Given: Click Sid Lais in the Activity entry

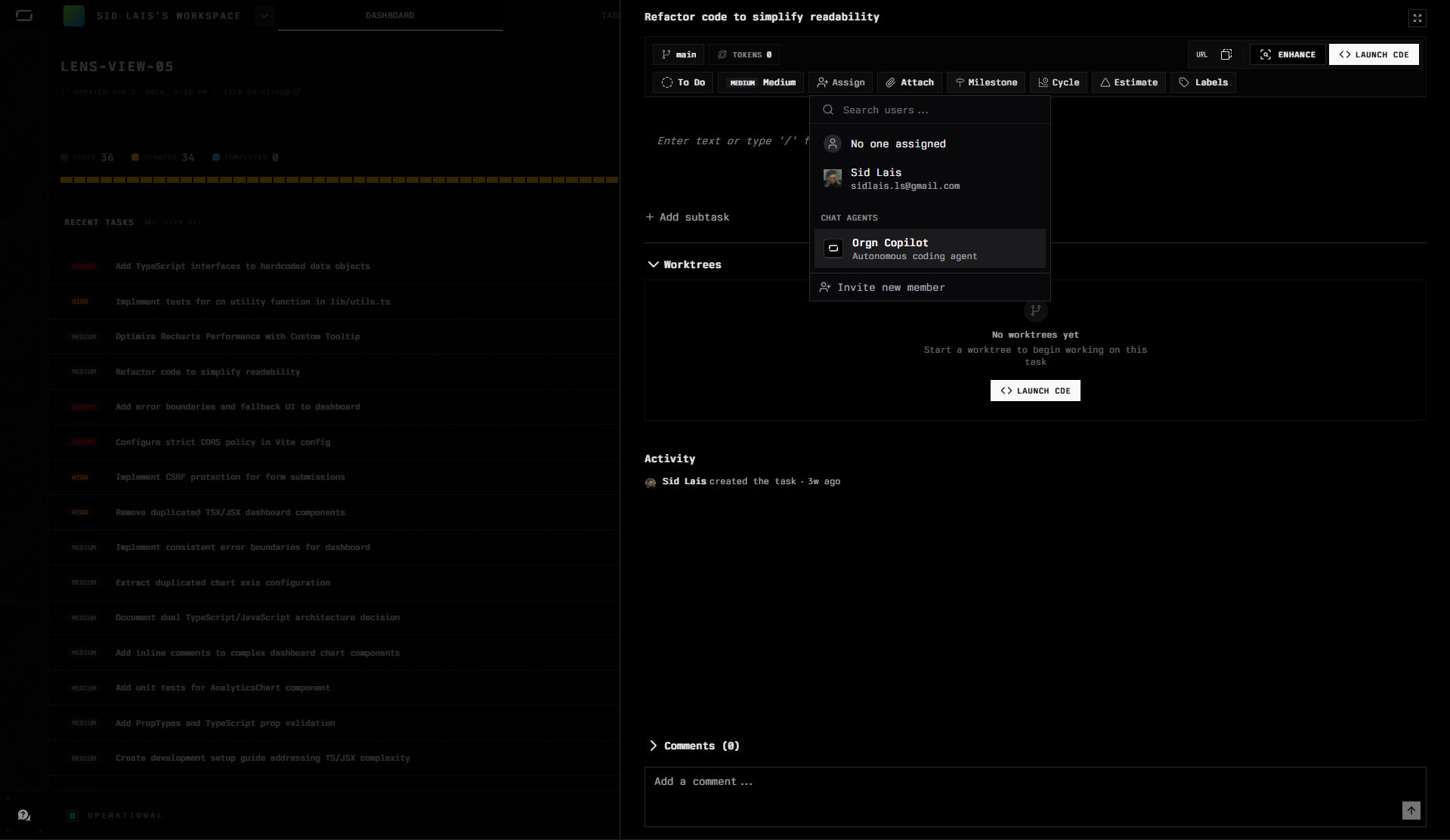Looking at the screenshot, I should (685, 481).
